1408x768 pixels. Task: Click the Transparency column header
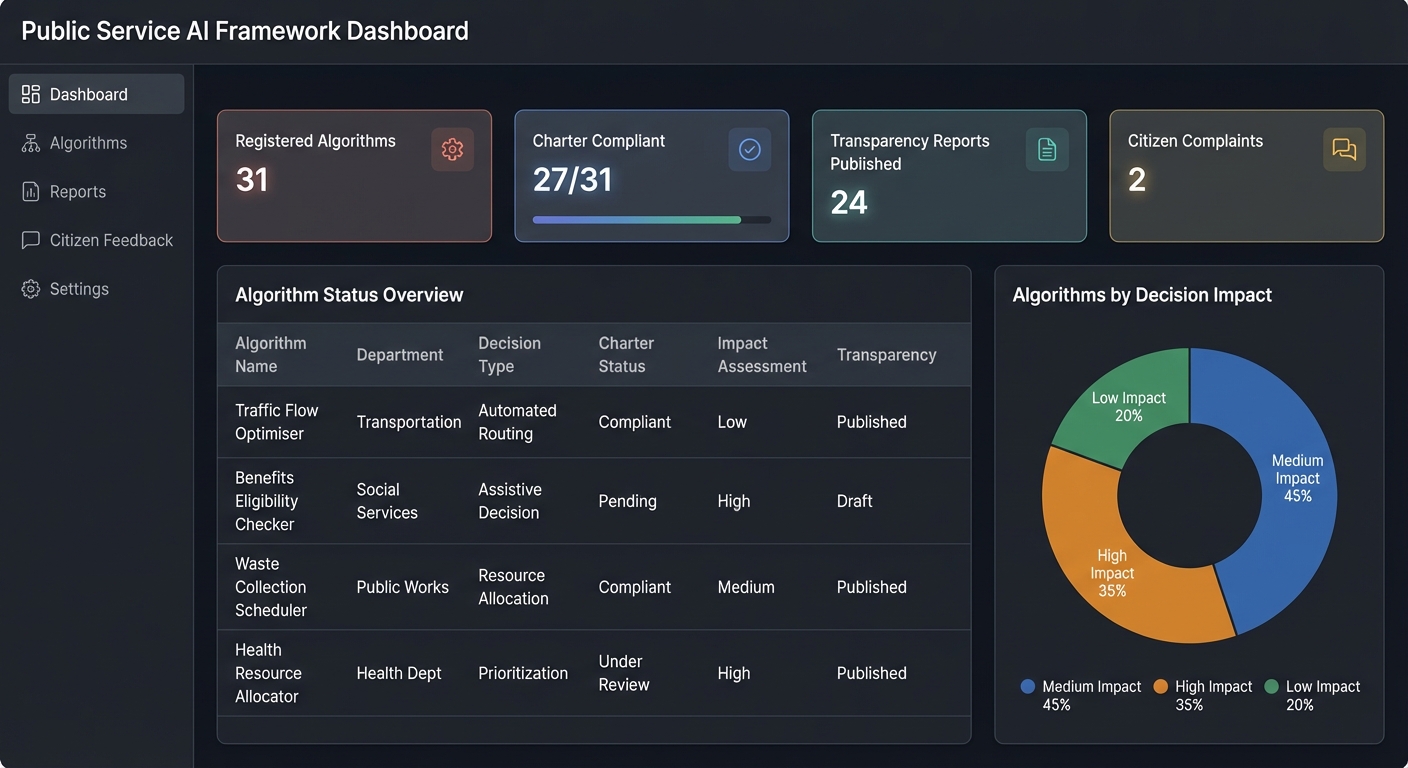[886, 354]
